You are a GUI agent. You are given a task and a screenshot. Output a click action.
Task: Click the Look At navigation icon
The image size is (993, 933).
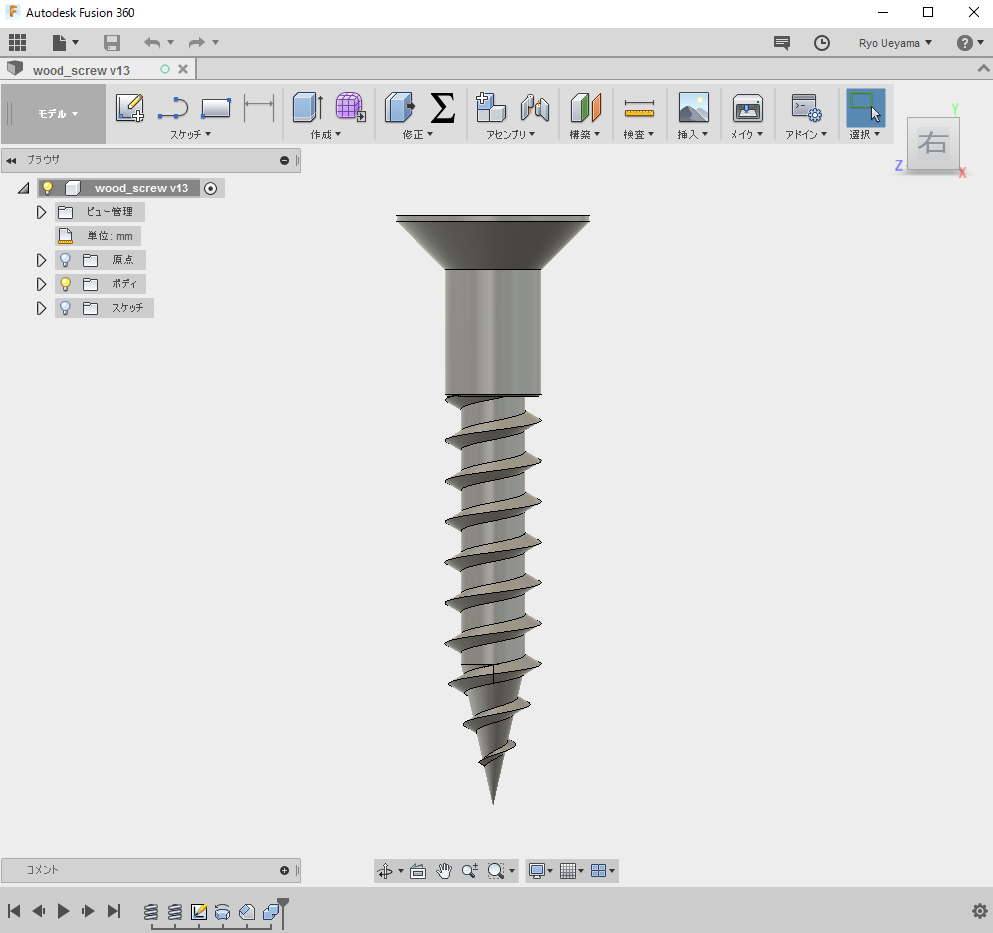coord(418,872)
